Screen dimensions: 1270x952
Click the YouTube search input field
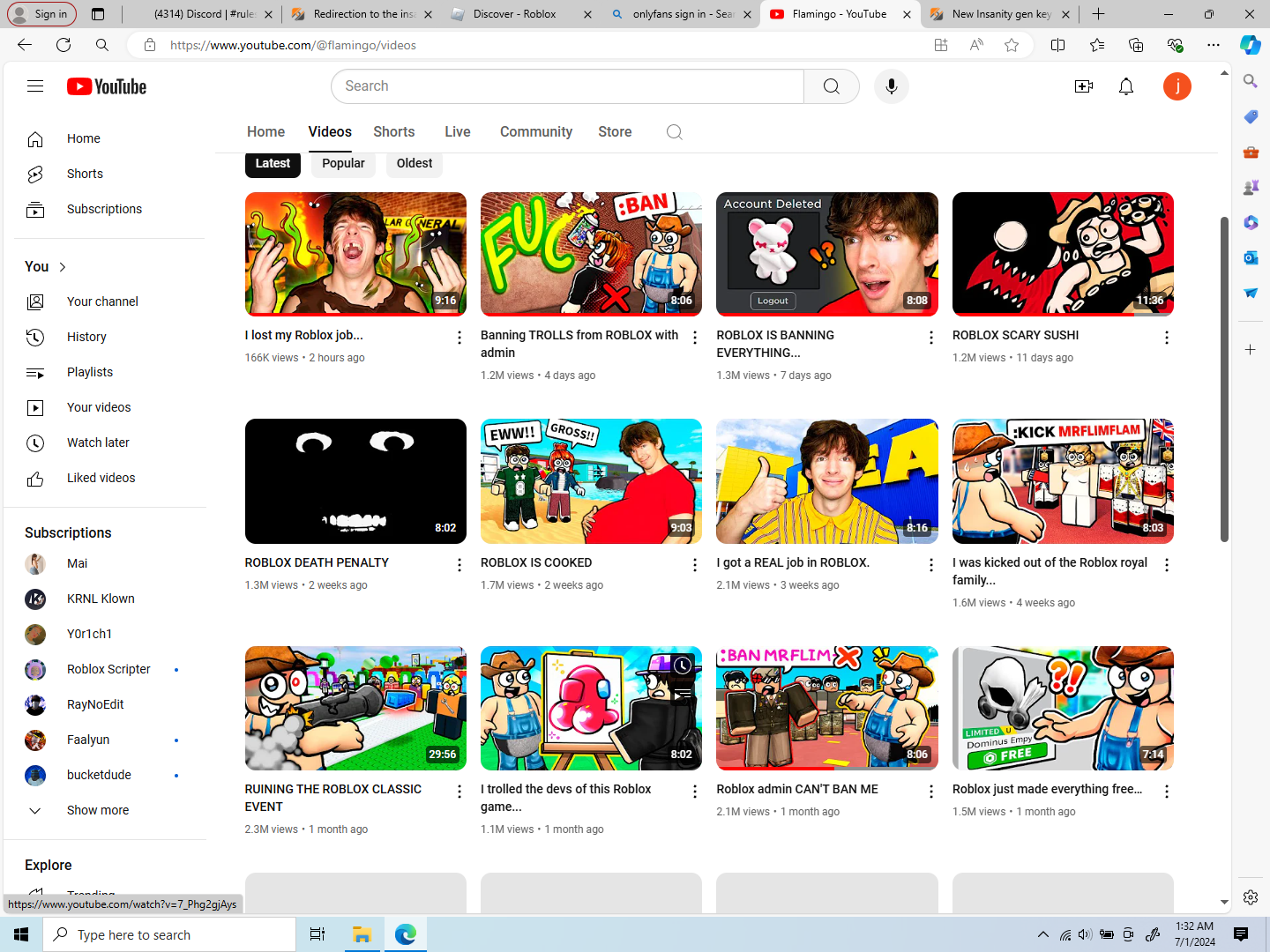coord(568,86)
